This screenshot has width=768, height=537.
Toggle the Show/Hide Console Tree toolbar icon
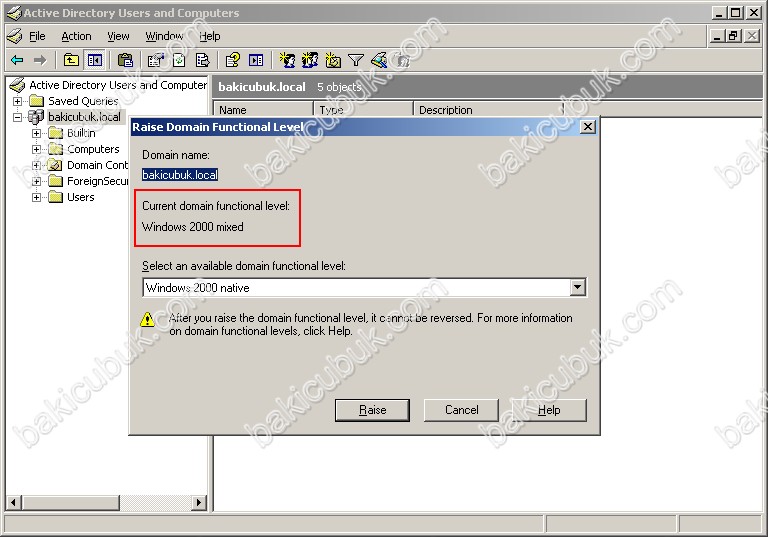(95, 60)
